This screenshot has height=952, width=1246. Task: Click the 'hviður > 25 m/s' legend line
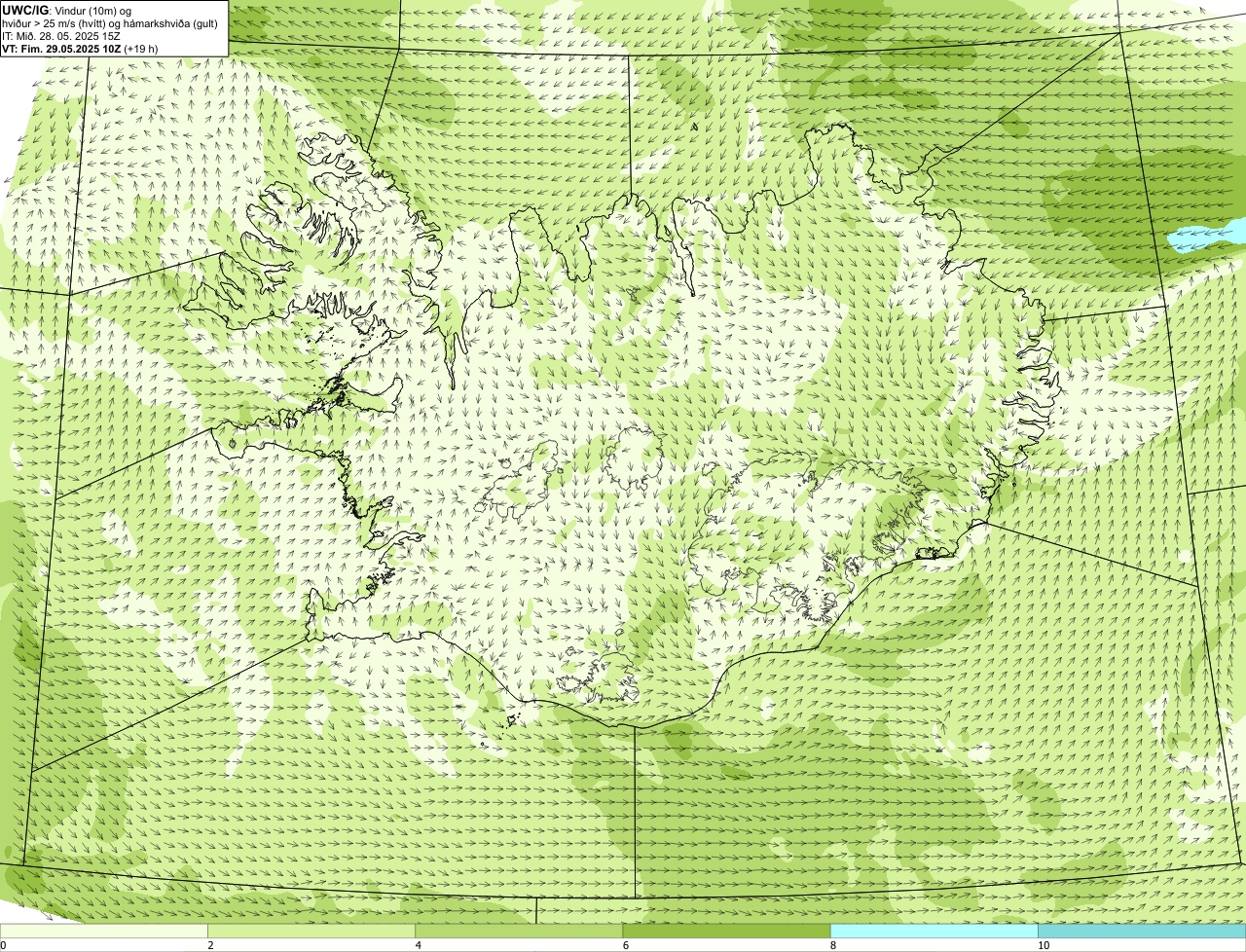coord(110,23)
